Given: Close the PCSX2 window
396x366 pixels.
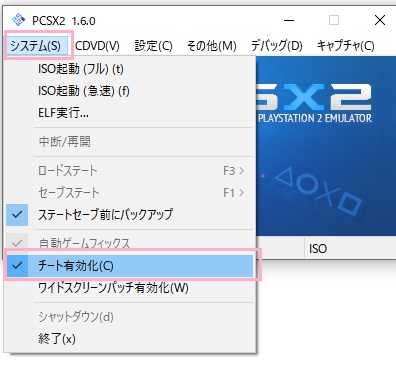Looking at the screenshot, I should tap(380, 20).
